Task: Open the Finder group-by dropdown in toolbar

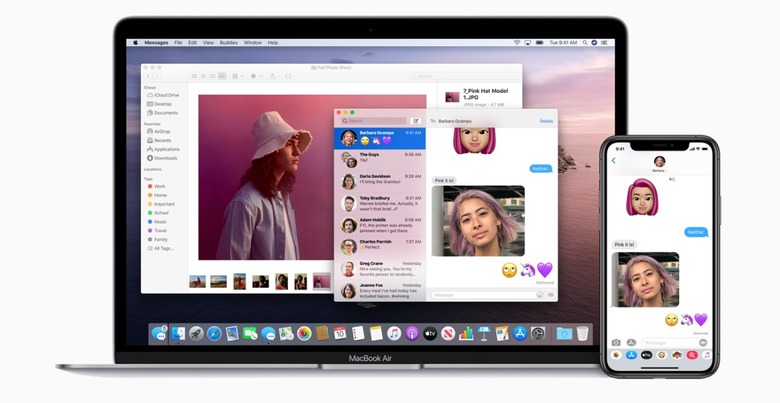Action: click(237, 75)
